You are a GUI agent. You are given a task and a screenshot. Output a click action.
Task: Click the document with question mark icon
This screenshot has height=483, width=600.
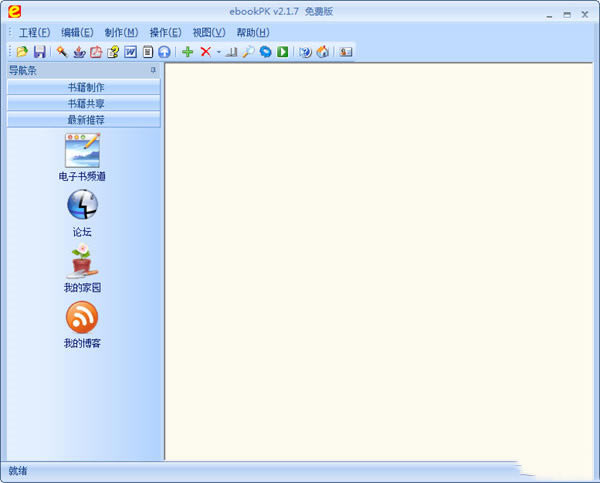pyautogui.click(x=113, y=52)
